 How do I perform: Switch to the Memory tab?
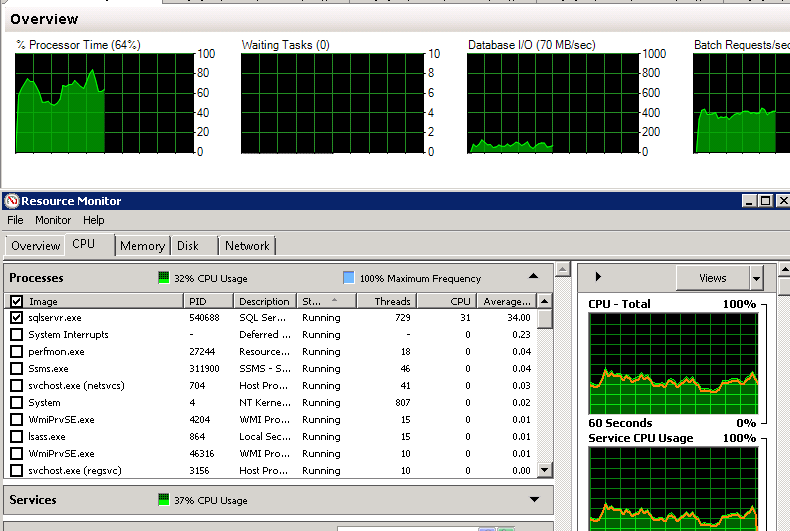(x=143, y=246)
